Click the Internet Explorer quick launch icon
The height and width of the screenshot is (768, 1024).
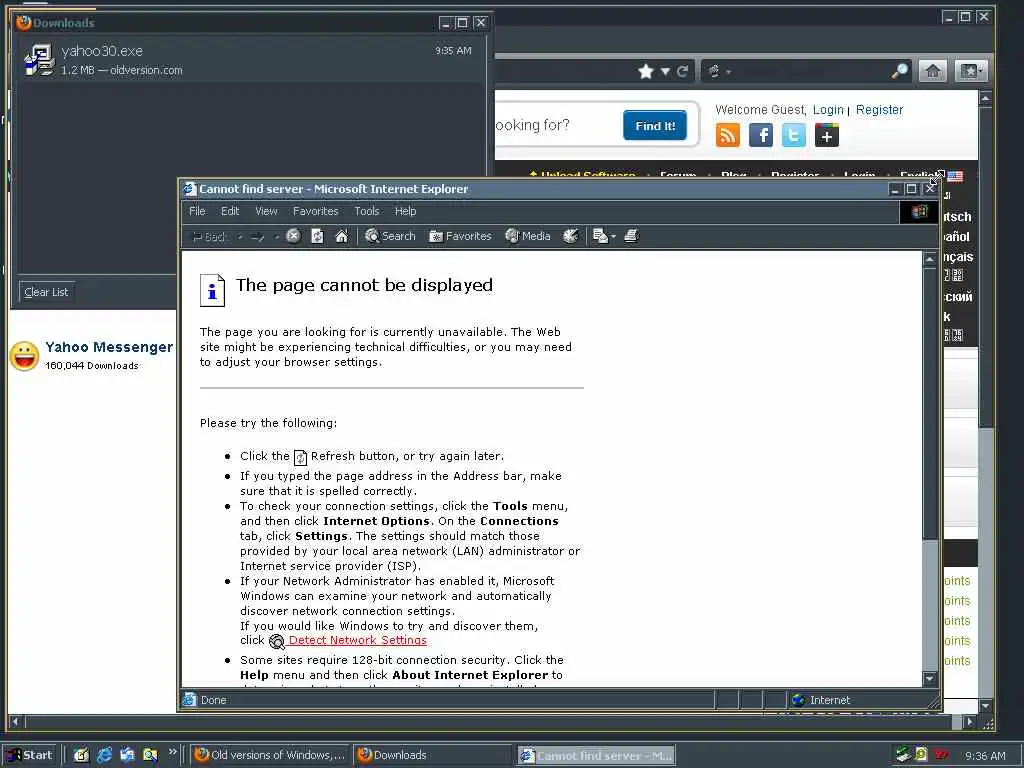pos(104,755)
